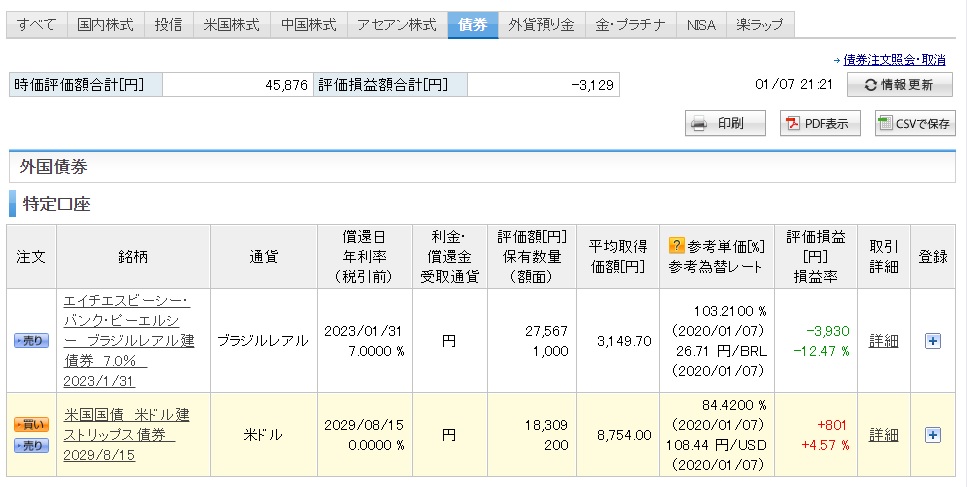967x487 pixels.
Task: Click the 特定口座 heading
Action: (57, 204)
